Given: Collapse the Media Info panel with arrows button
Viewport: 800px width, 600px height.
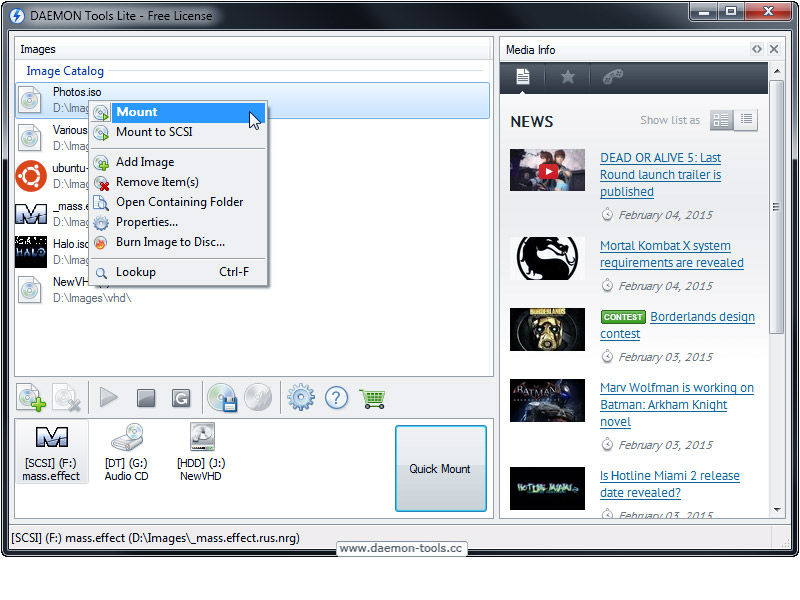Looking at the screenshot, I should 757,49.
